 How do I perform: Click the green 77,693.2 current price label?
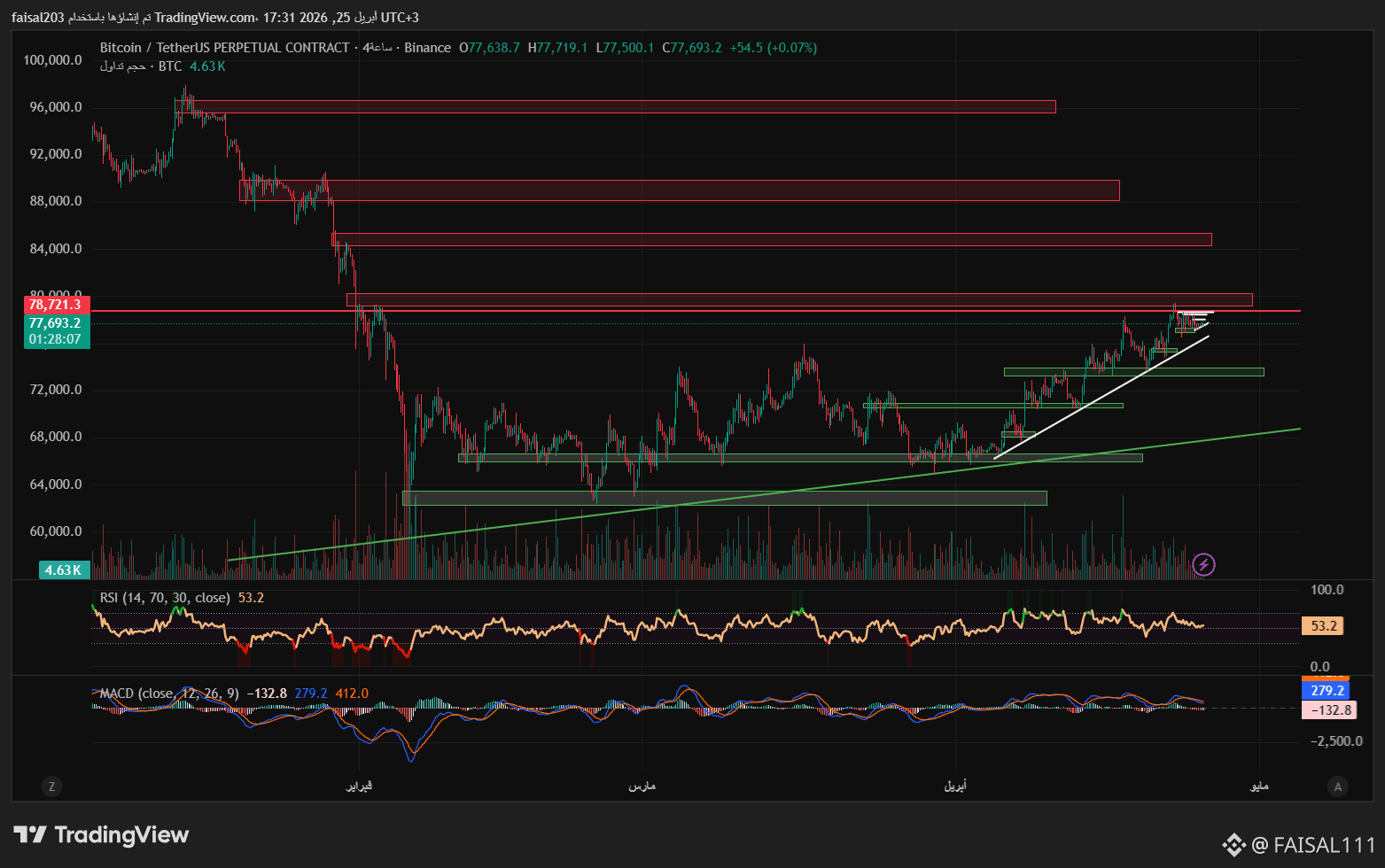57,323
